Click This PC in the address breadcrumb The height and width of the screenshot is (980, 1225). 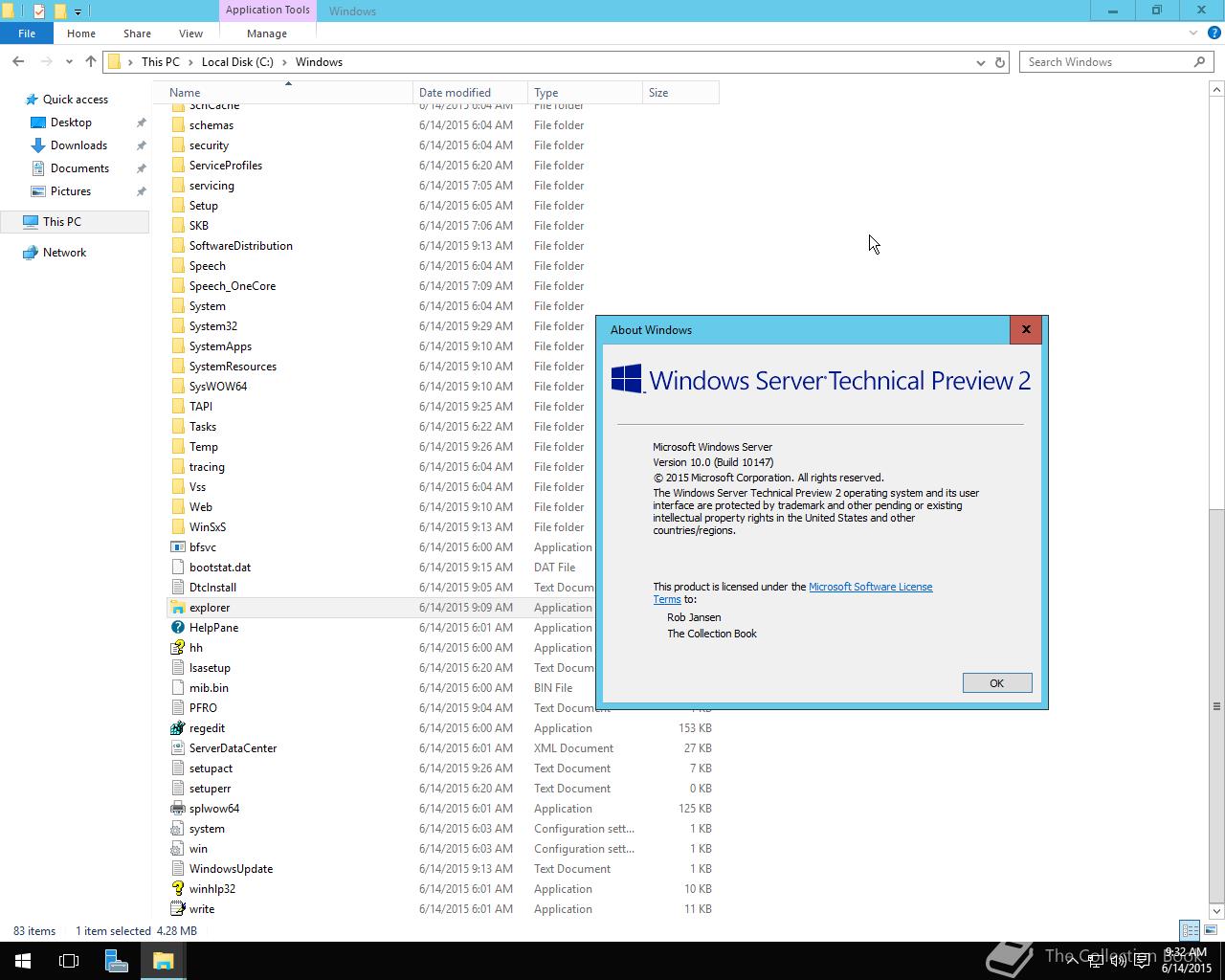pos(161,62)
